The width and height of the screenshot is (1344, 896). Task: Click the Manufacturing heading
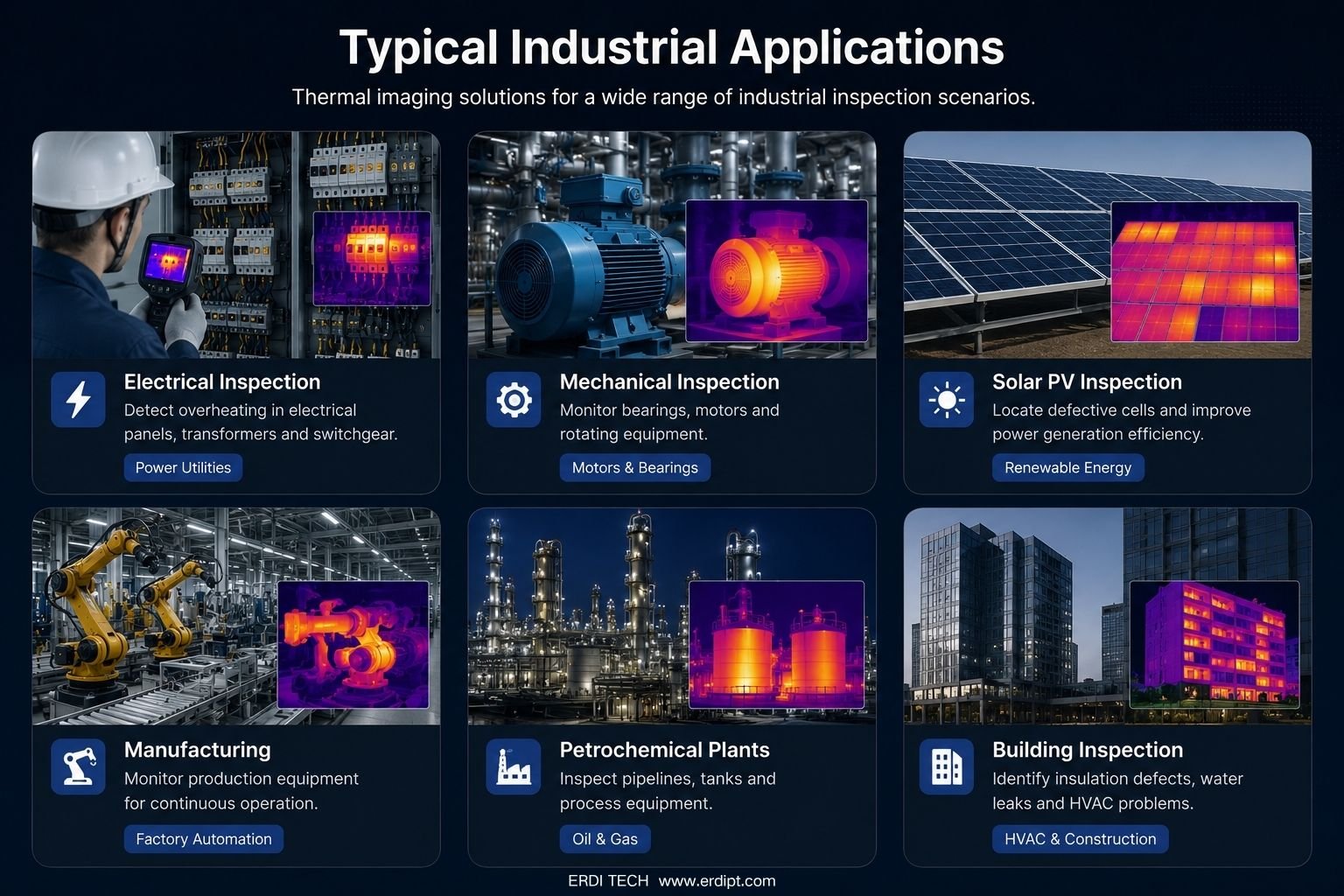click(x=198, y=750)
